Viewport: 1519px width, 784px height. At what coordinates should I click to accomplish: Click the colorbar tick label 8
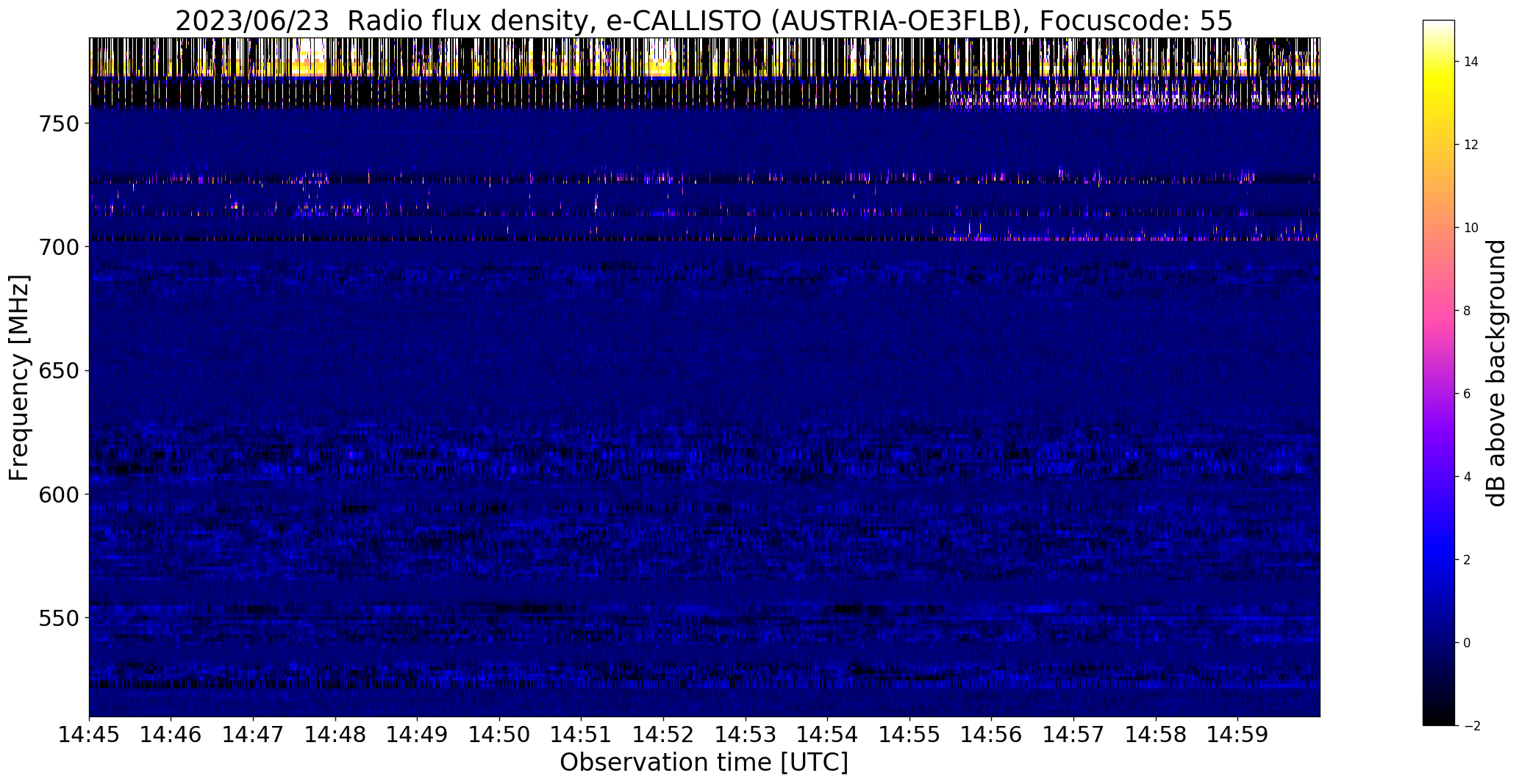[x=1467, y=311]
